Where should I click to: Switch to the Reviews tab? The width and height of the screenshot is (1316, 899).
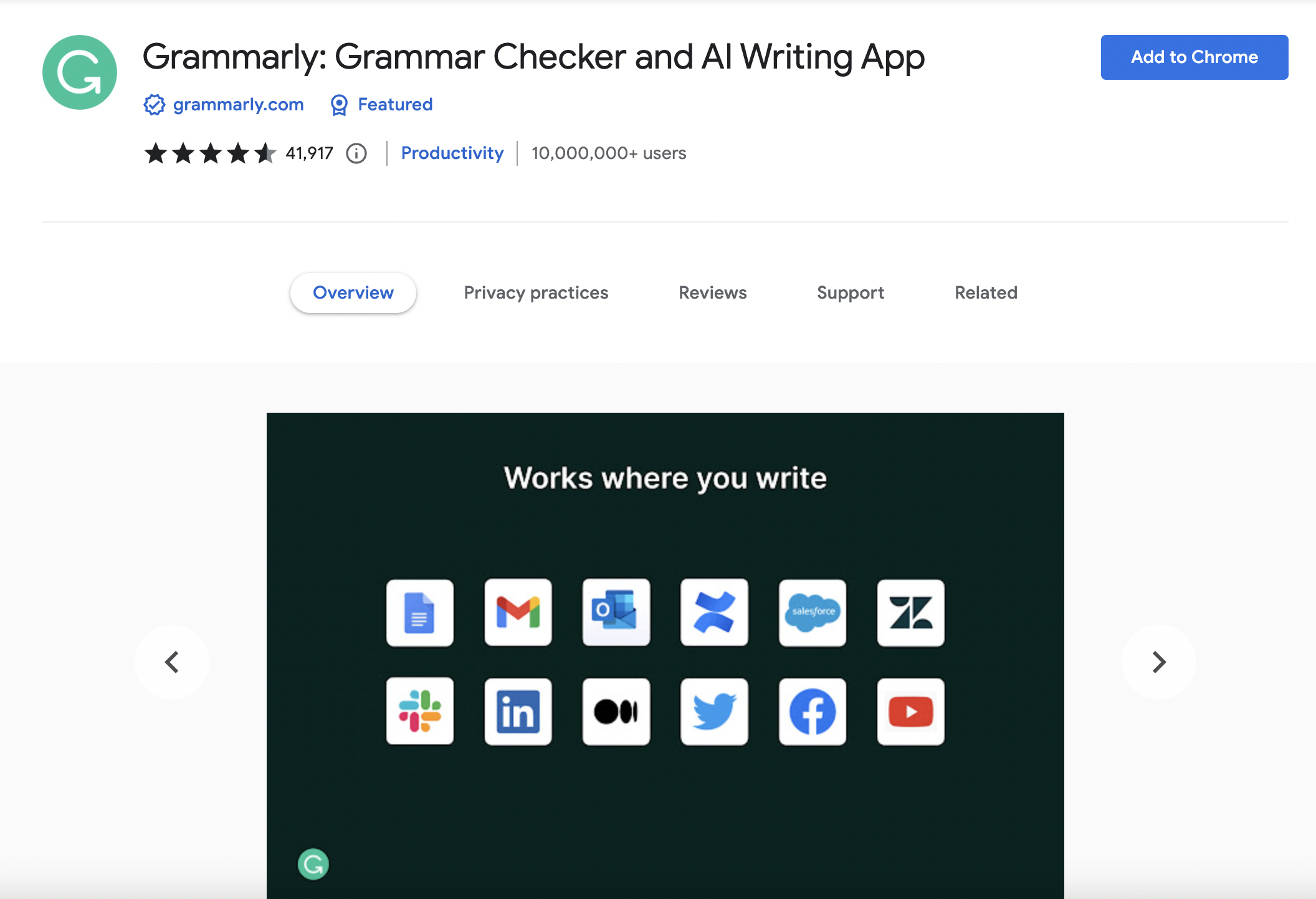click(x=713, y=293)
